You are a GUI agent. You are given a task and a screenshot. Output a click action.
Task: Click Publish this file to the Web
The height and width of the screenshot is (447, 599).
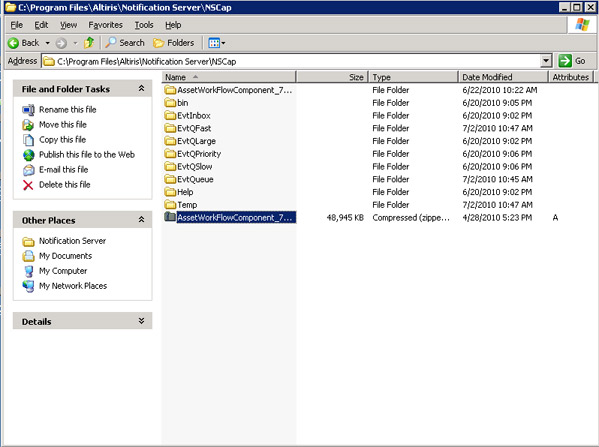pos(87,155)
